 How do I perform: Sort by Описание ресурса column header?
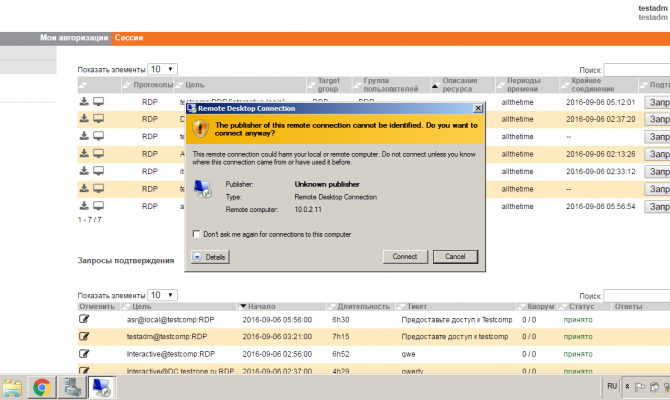pos(463,85)
